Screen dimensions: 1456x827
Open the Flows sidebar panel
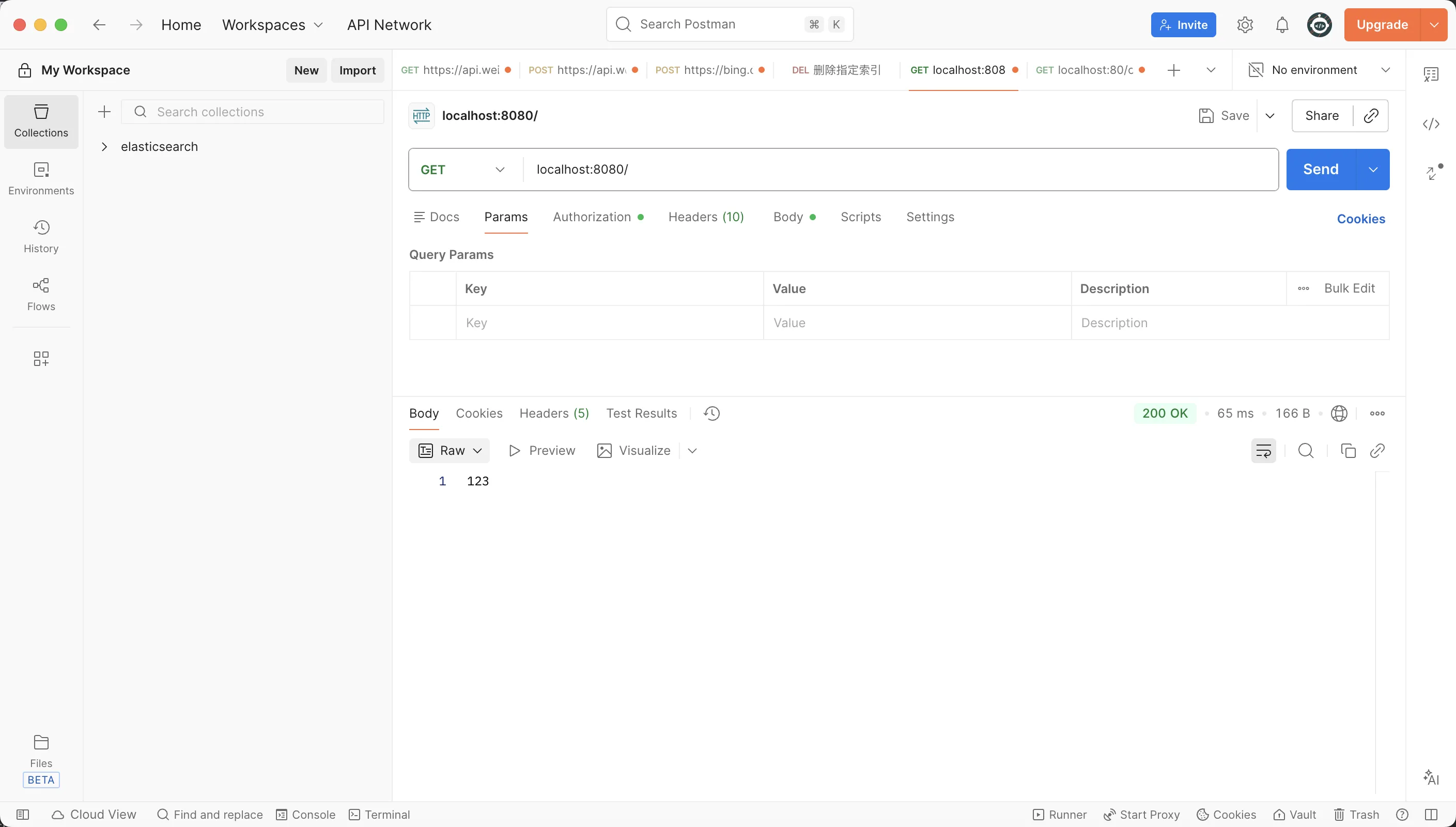41,294
